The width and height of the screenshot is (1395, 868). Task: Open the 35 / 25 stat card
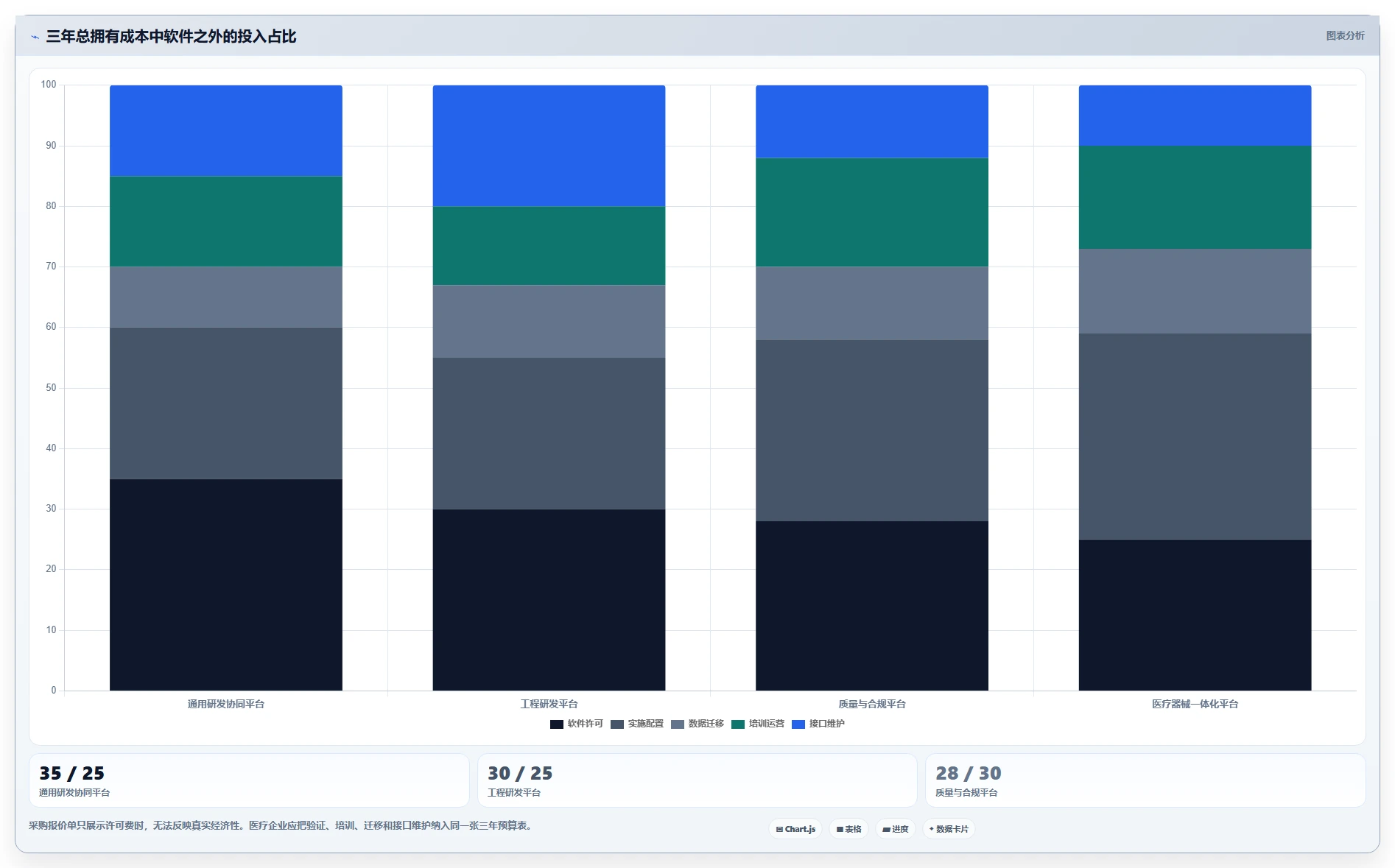249,780
